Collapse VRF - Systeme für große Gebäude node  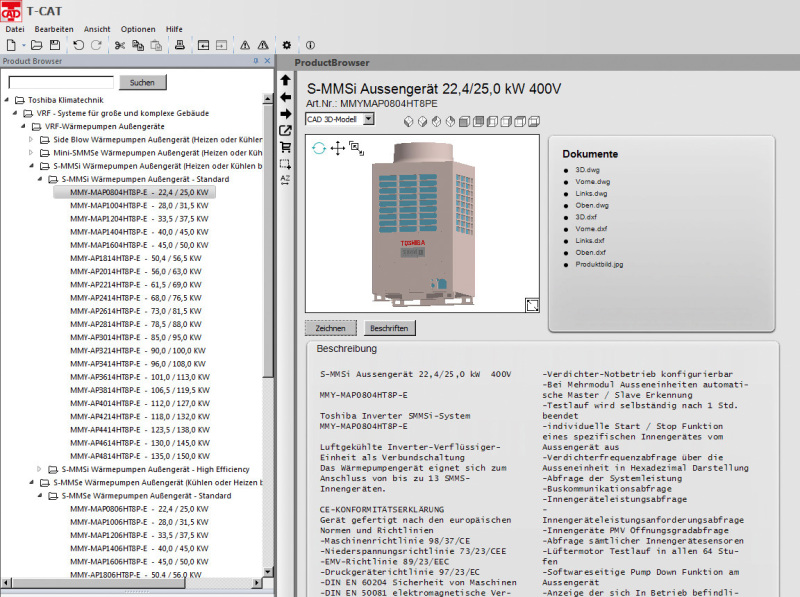(15, 113)
